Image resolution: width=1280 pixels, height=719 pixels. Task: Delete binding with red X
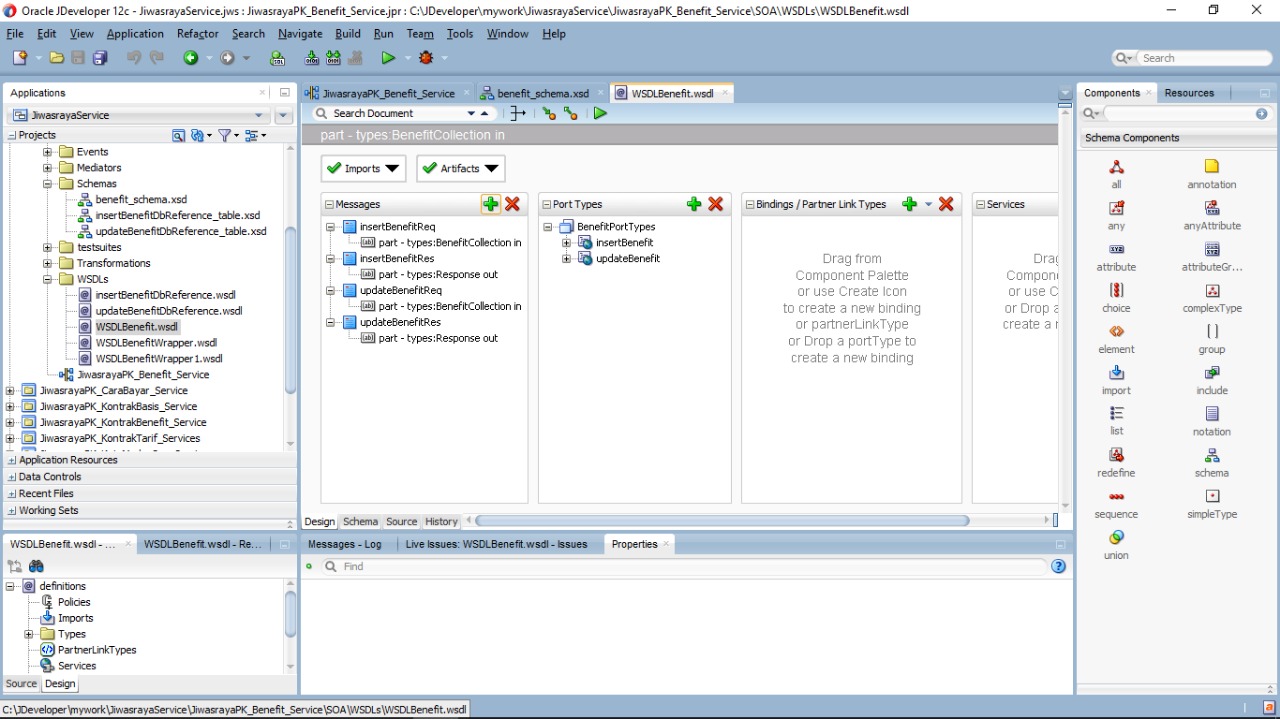coord(946,204)
